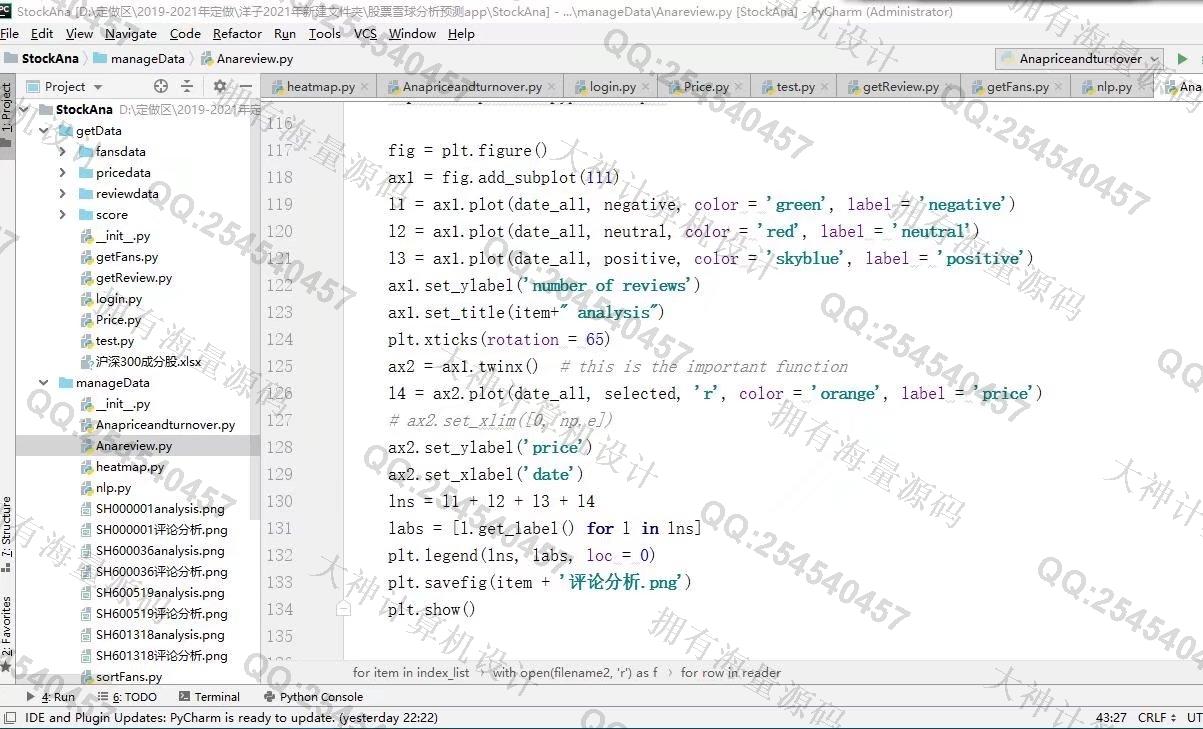The height and width of the screenshot is (729, 1203).
Task: Open the VCS menu
Action: point(365,33)
